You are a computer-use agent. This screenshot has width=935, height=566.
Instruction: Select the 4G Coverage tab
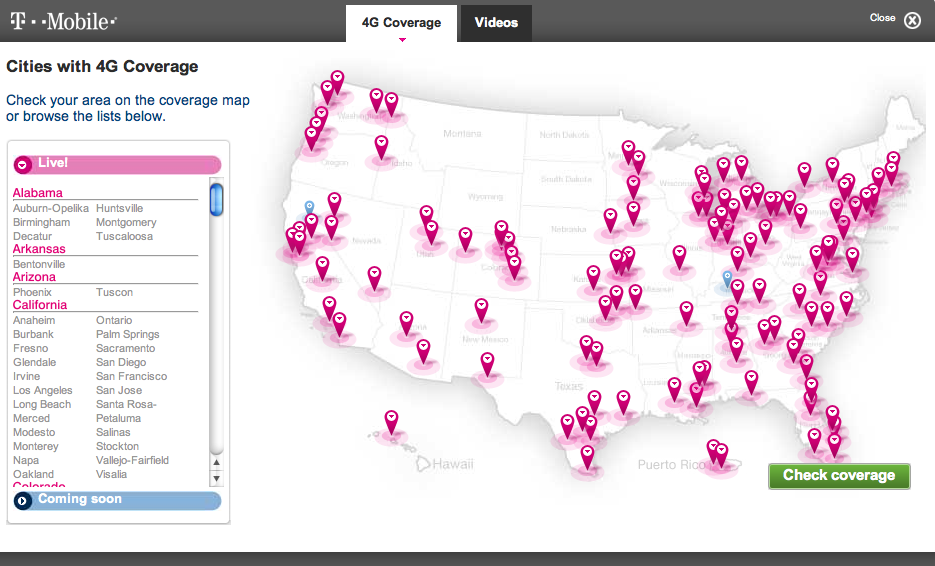coord(401,22)
